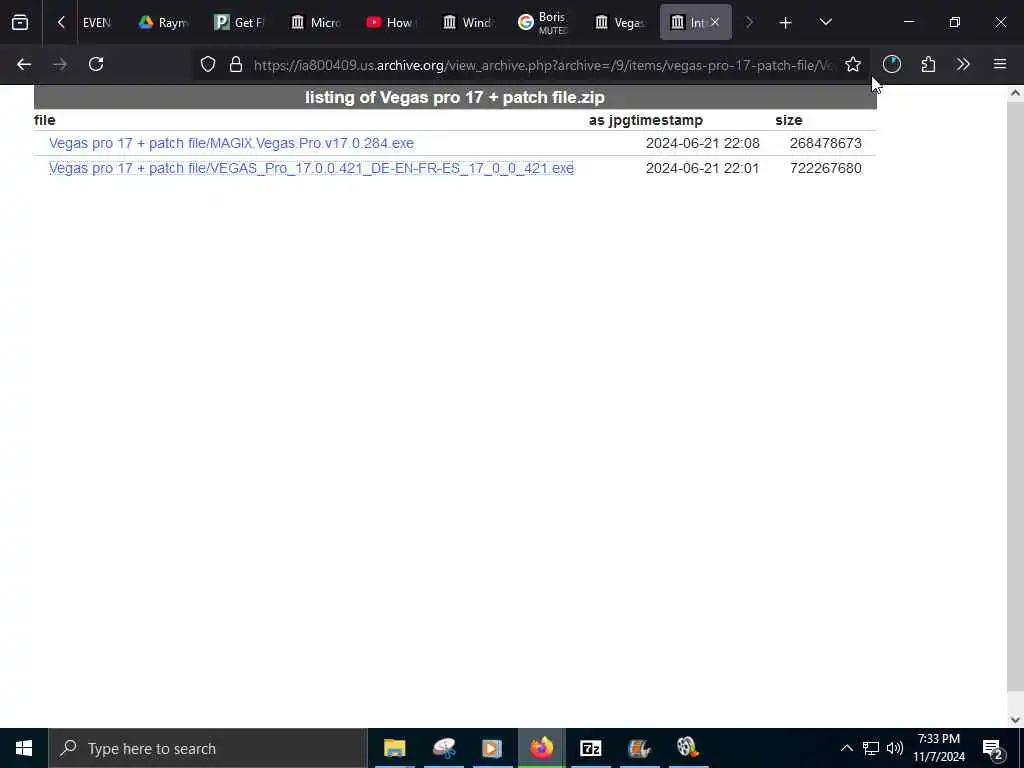Go back to the previous page
1024x768 pixels.
pos(24,64)
